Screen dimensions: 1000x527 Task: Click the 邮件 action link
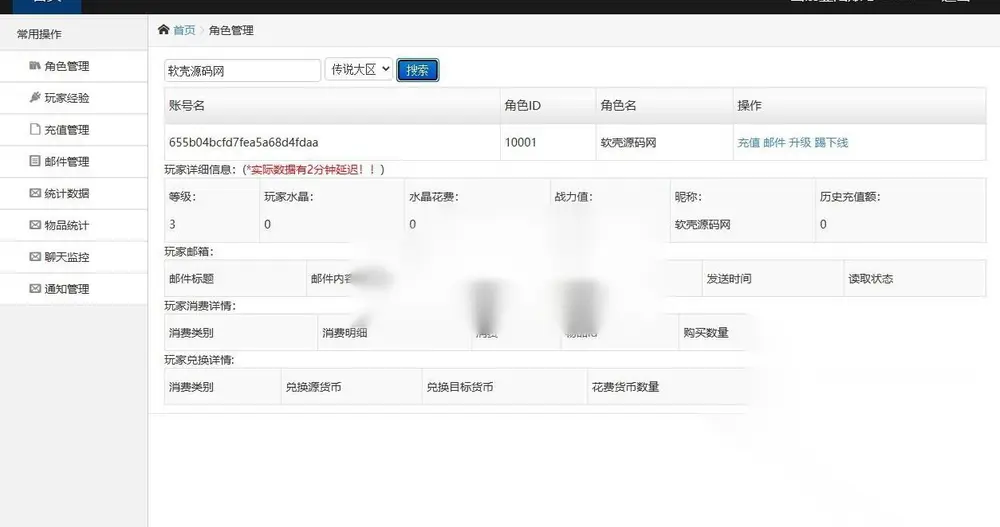click(774, 142)
